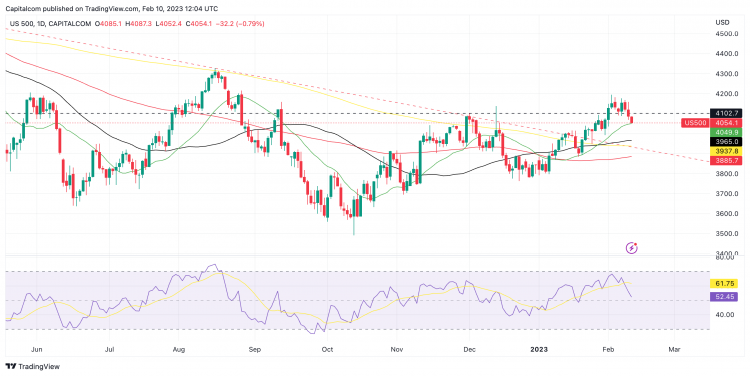The height and width of the screenshot is (376, 750).
Task: Click the yellow 3937.8 moving average label
Action: pyautogui.click(x=726, y=151)
